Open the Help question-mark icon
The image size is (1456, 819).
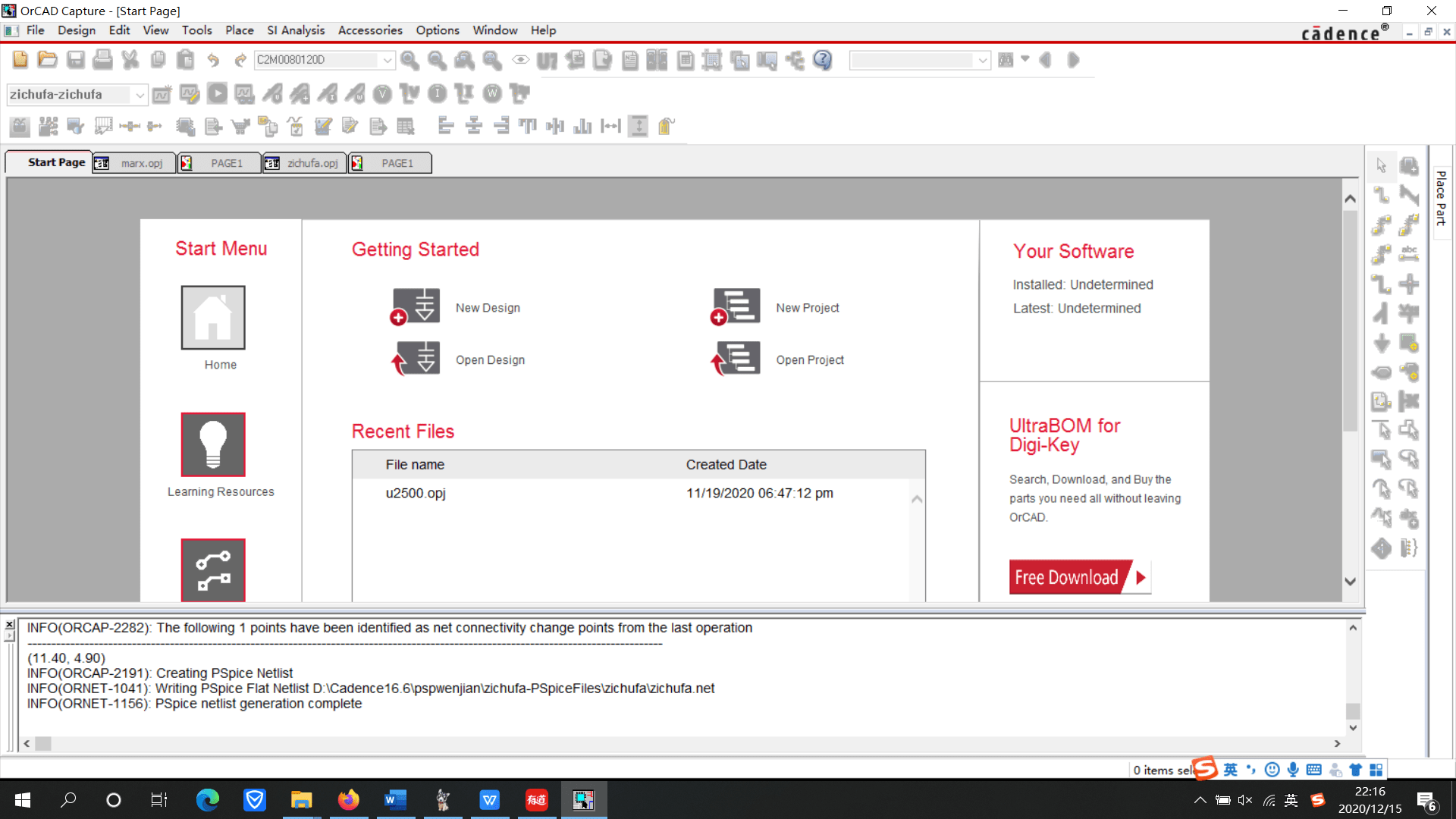pos(823,60)
